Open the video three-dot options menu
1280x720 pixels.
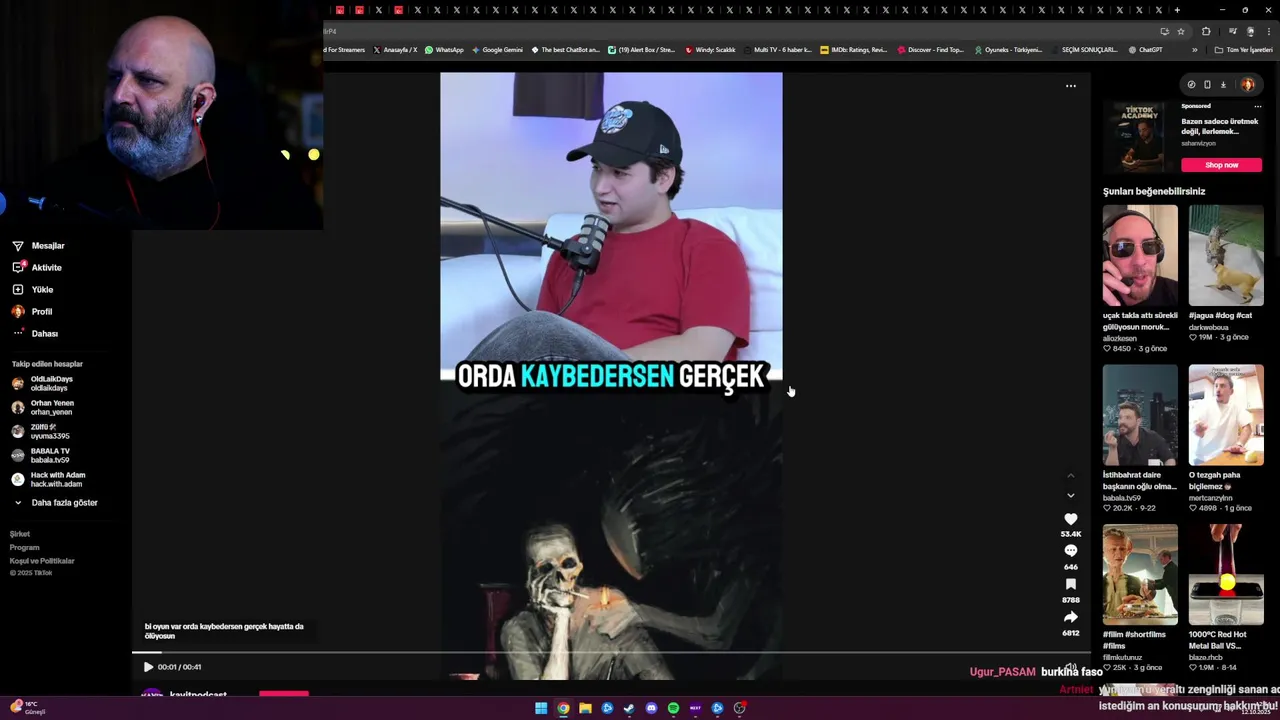[1071, 86]
